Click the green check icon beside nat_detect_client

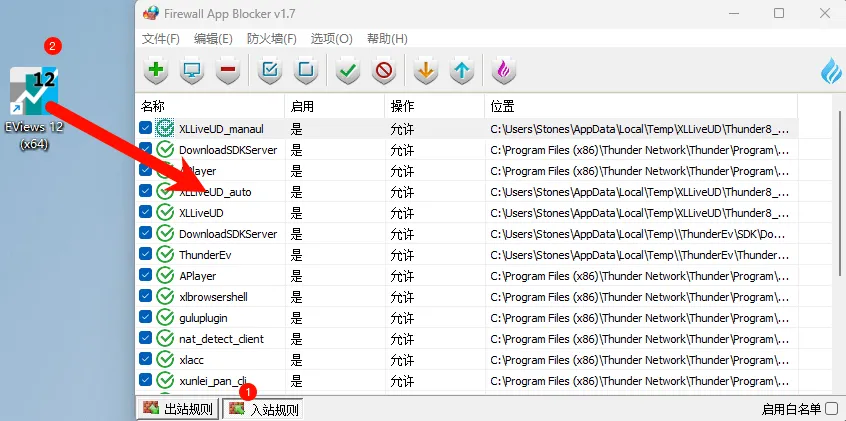(x=165, y=339)
